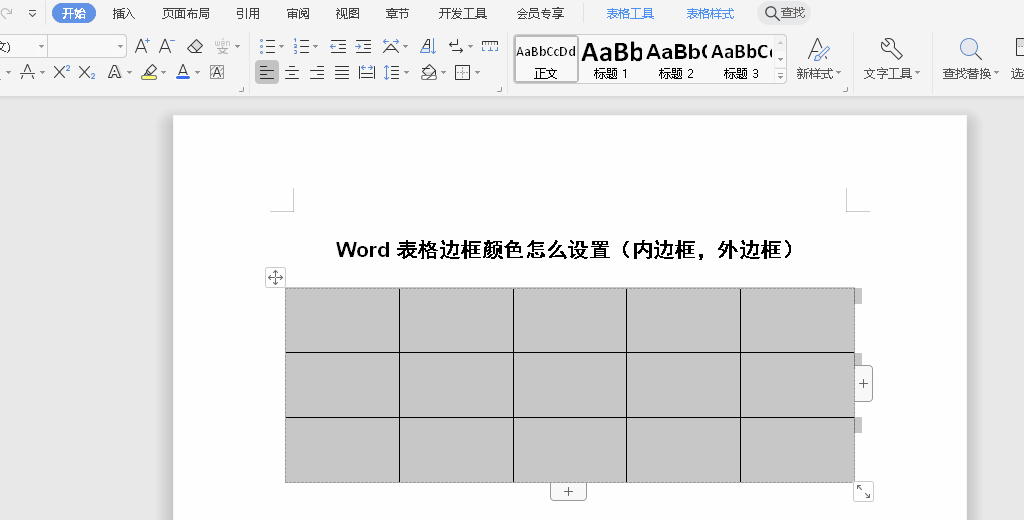Toggle justify alignment
This screenshot has height=520, width=1024.
pyautogui.click(x=342, y=72)
